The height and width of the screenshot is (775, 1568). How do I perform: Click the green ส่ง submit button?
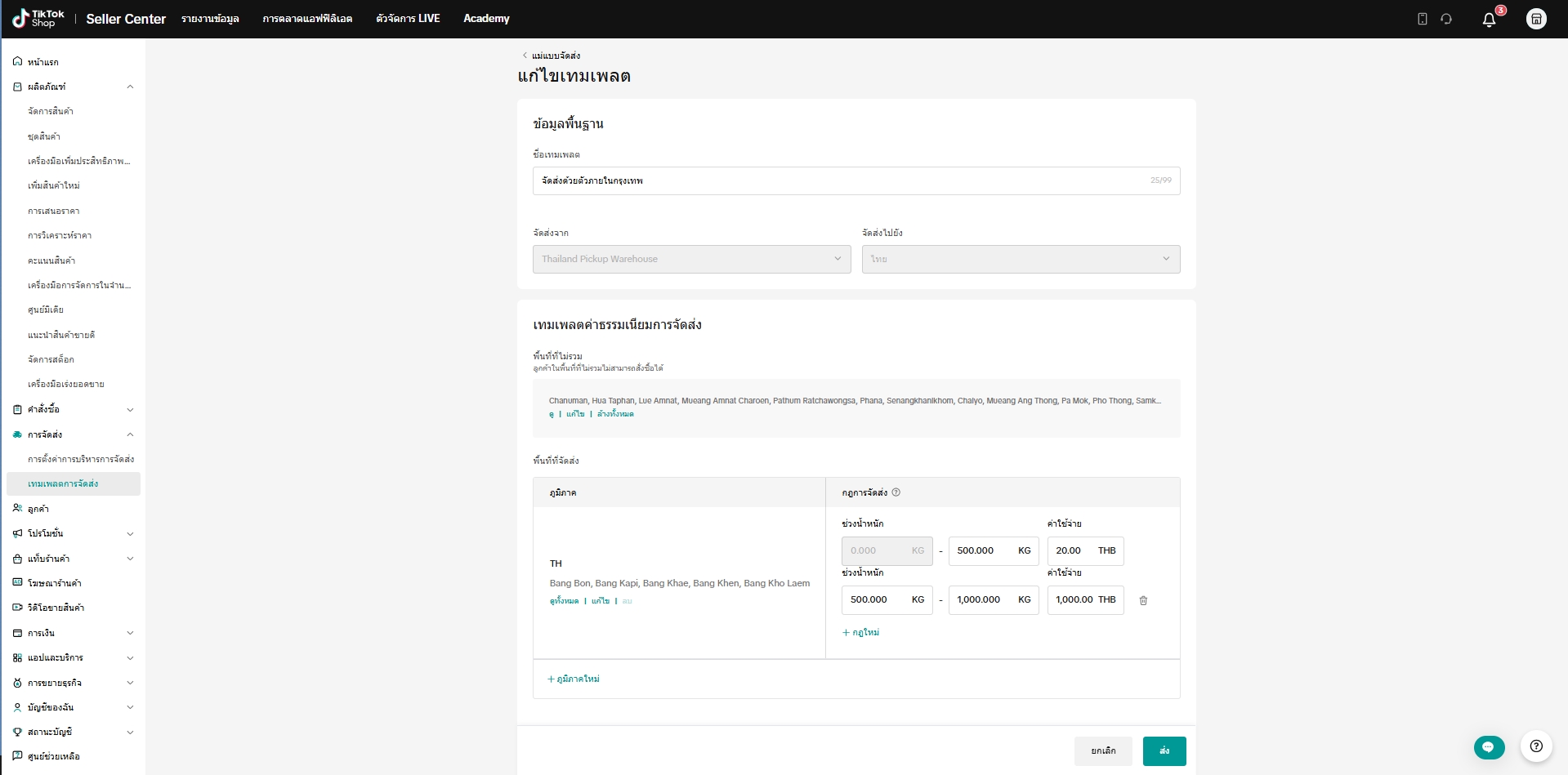1164,751
